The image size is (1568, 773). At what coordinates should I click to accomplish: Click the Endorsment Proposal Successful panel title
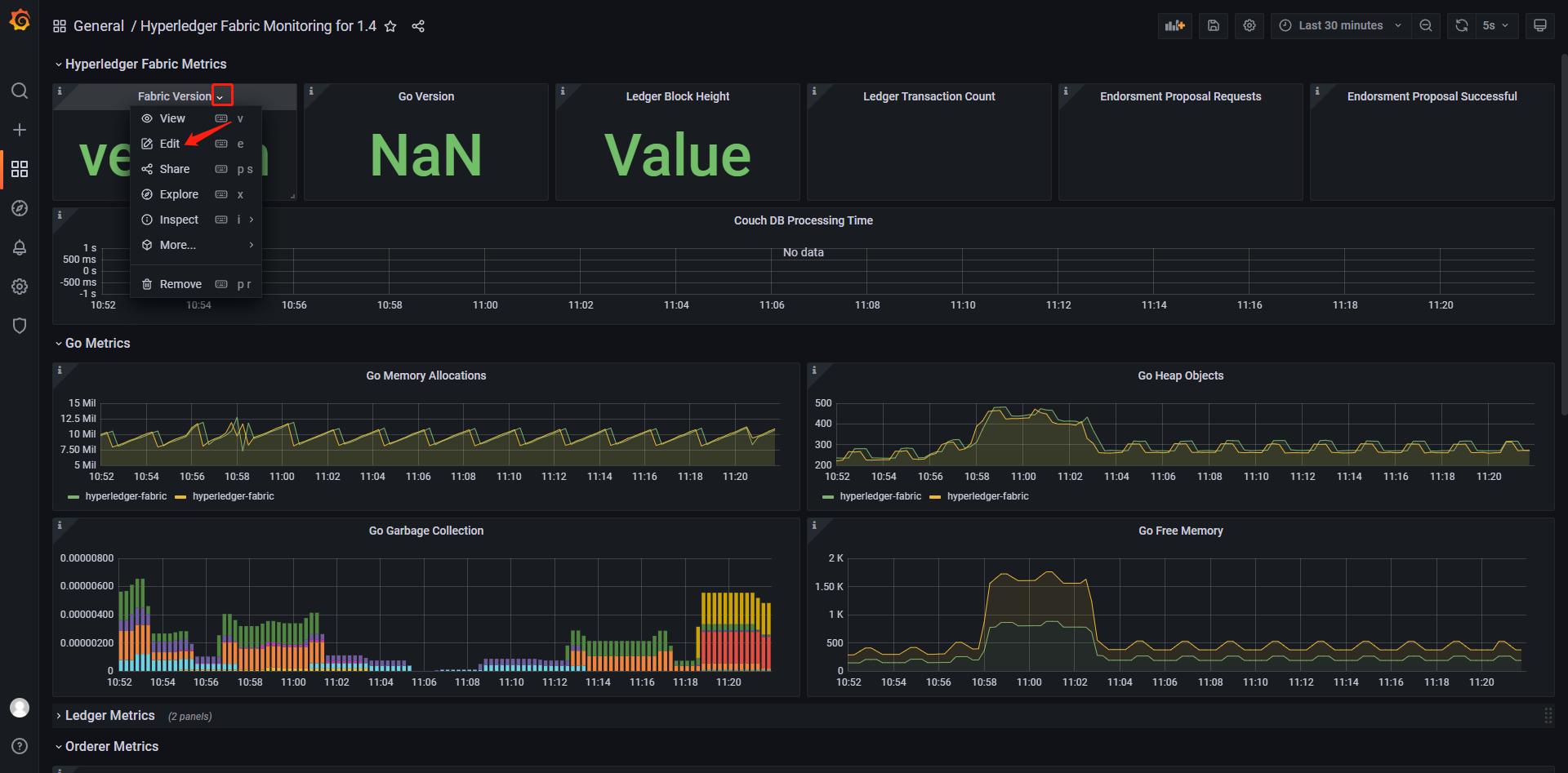[x=1432, y=96]
